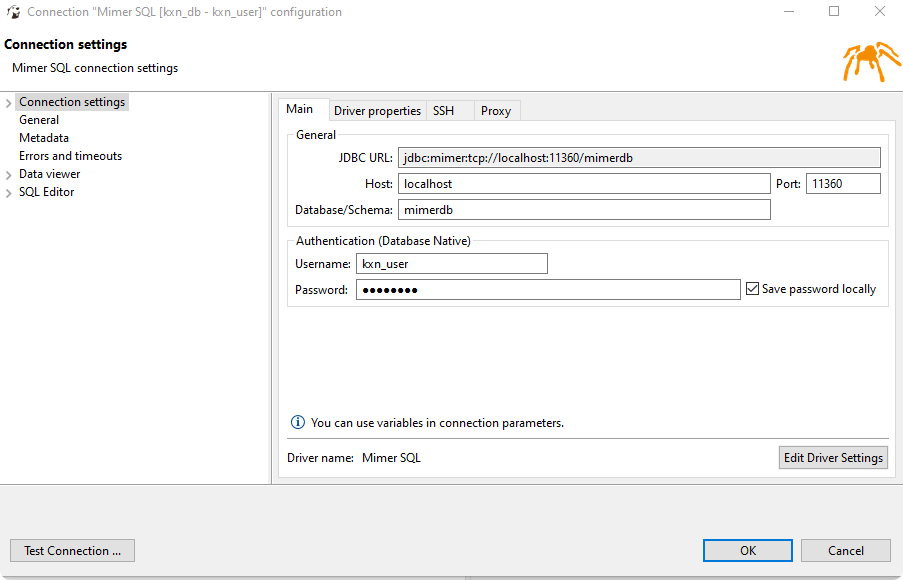This screenshot has height=580, width=903.
Task: Click the Password field
Action: [x=548, y=290]
